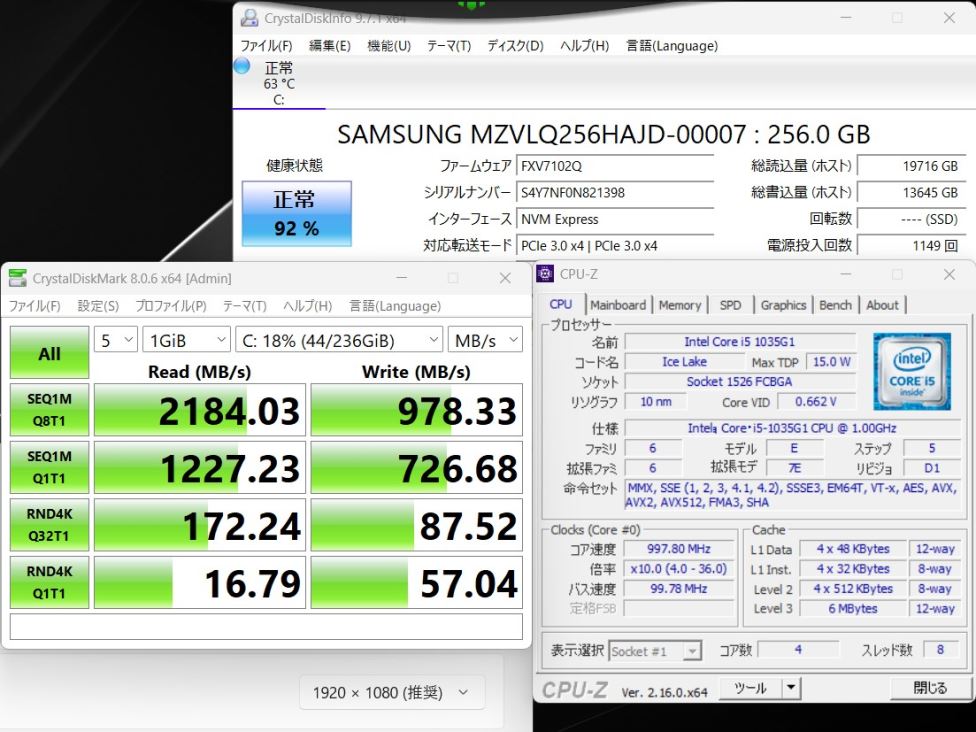Click the CPU-Z title bar chip icon
976x732 pixels.
(545, 274)
